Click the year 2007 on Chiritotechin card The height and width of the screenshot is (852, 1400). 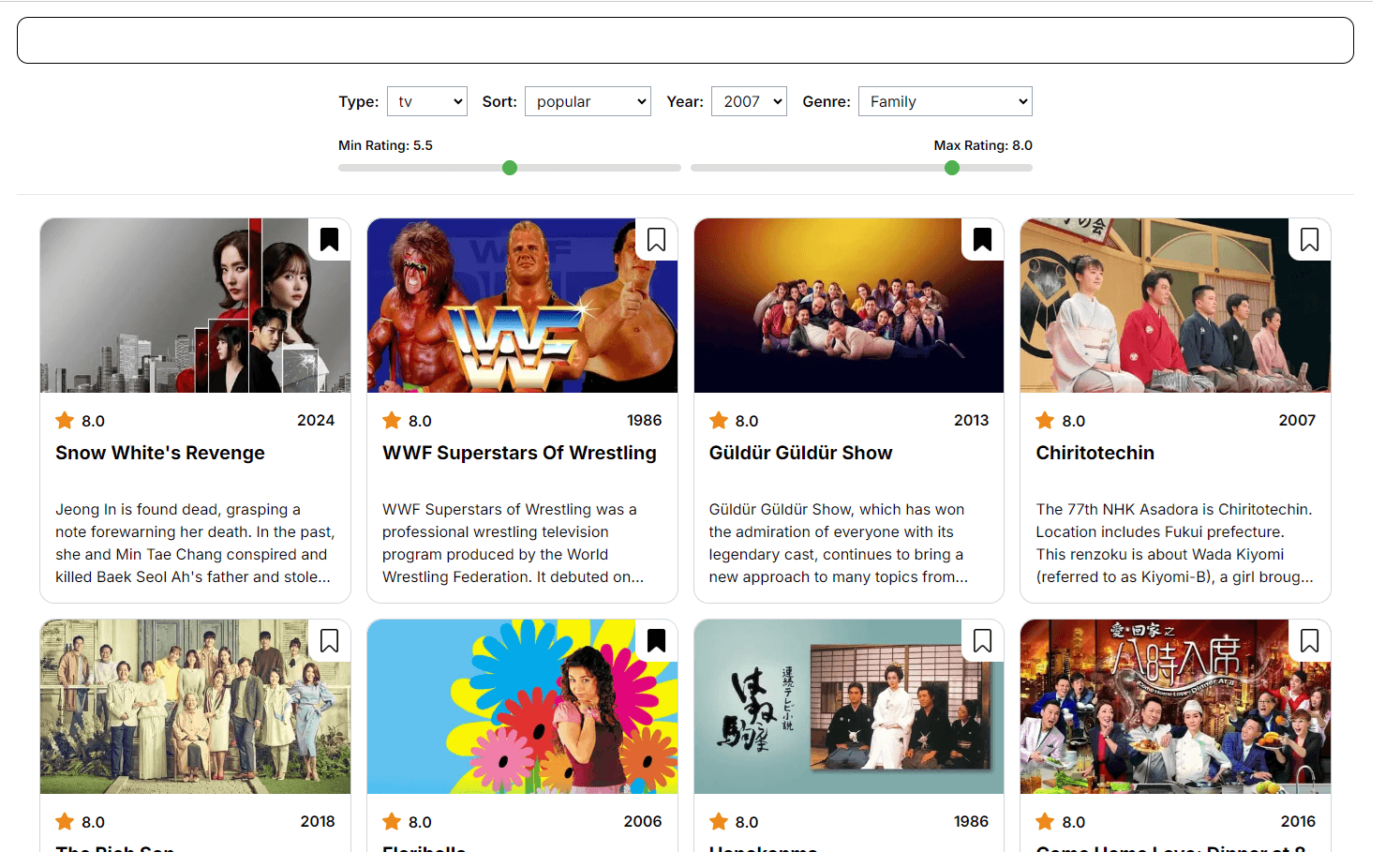point(1297,420)
